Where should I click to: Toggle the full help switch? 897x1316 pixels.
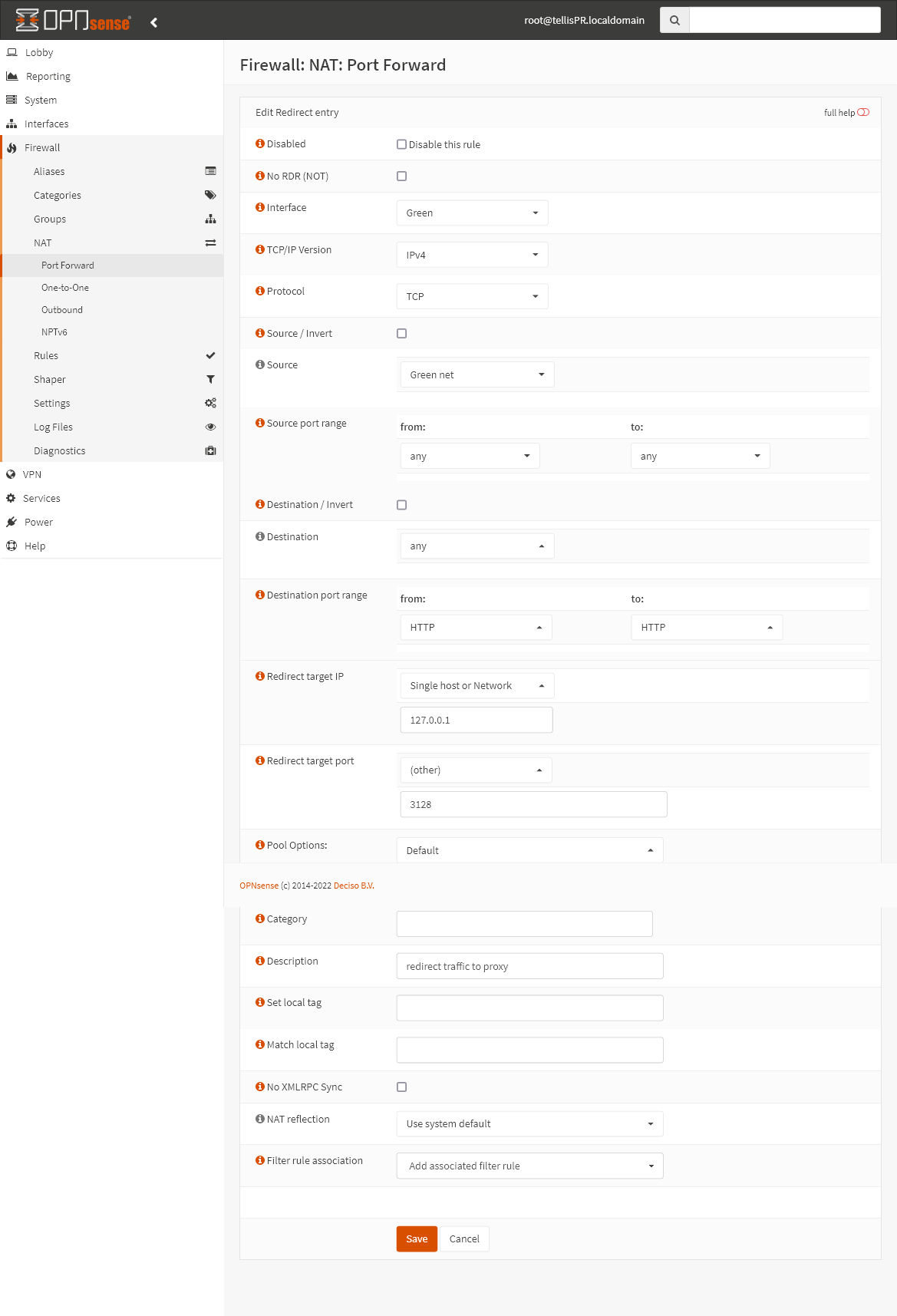click(x=863, y=112)
